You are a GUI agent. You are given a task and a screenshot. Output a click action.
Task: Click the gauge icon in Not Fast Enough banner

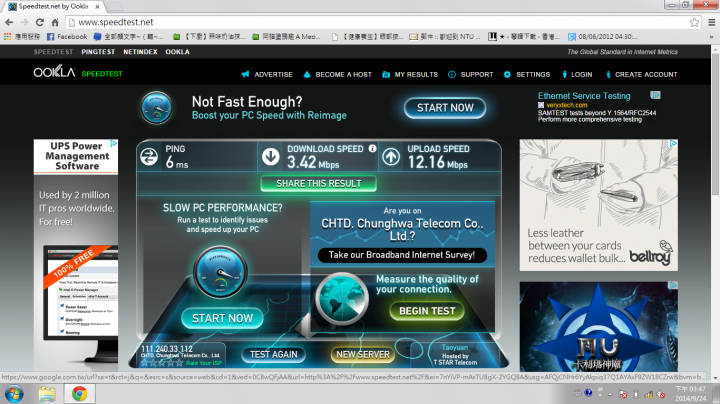point(157,108)
